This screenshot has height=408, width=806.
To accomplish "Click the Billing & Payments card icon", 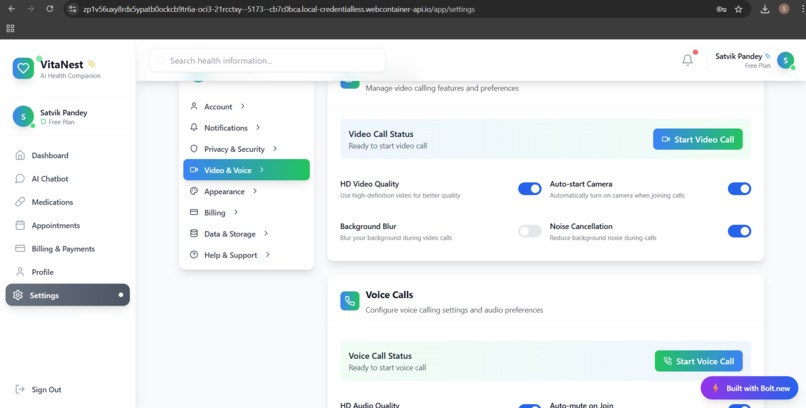I will (20, 249).
